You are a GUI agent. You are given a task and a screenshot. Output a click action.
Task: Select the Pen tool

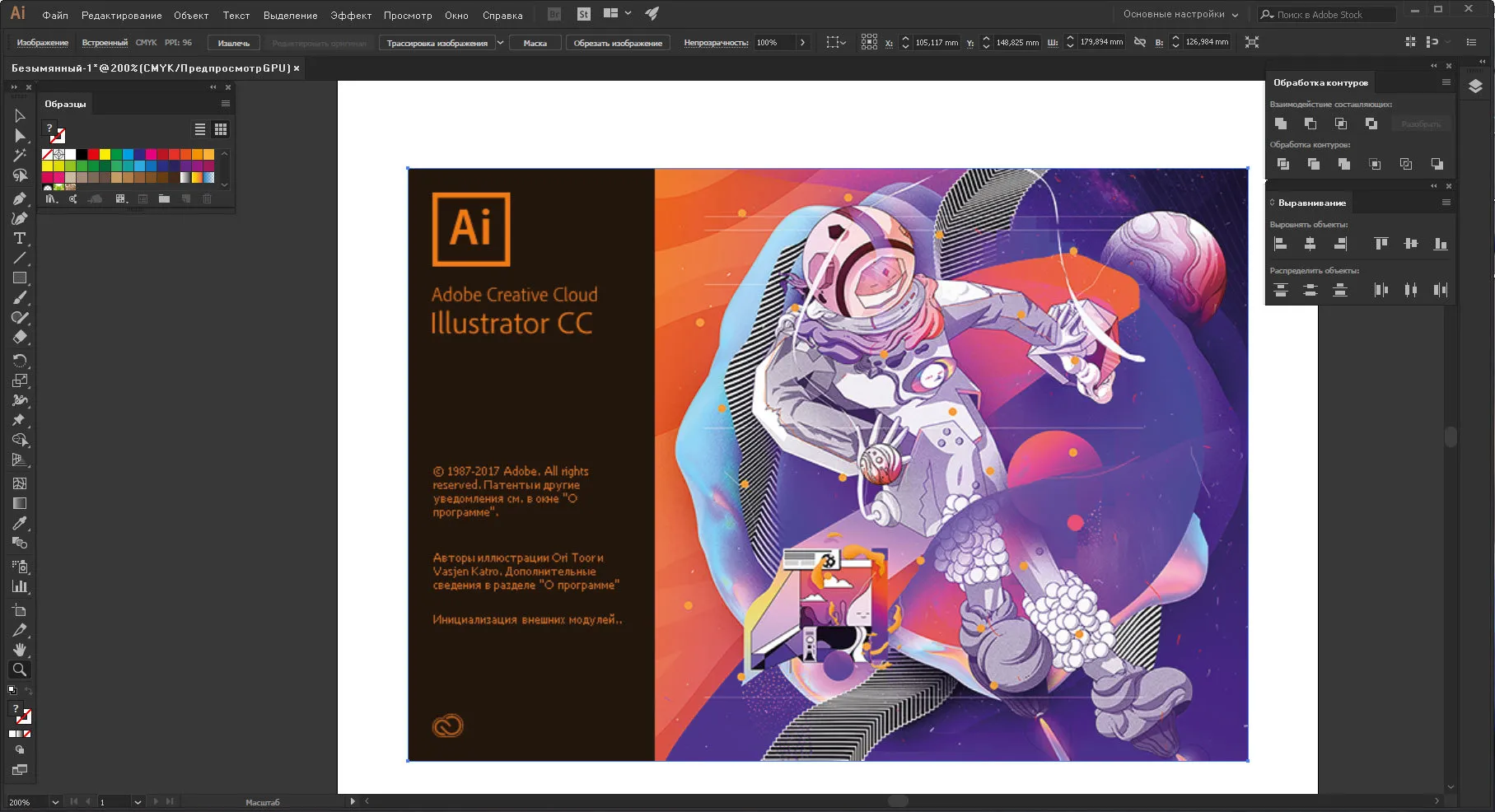pos(20,198)
